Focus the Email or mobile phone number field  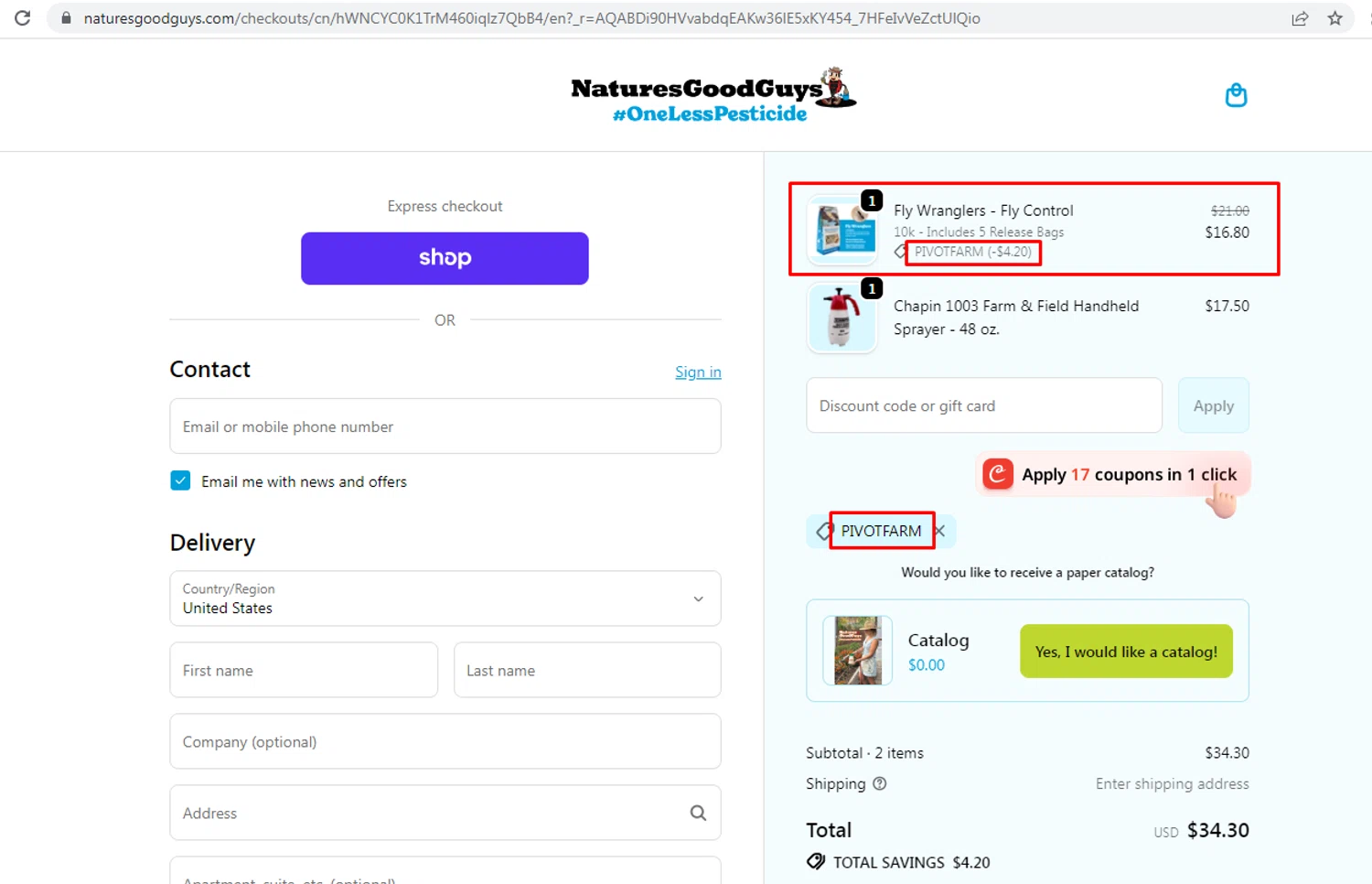445,426
